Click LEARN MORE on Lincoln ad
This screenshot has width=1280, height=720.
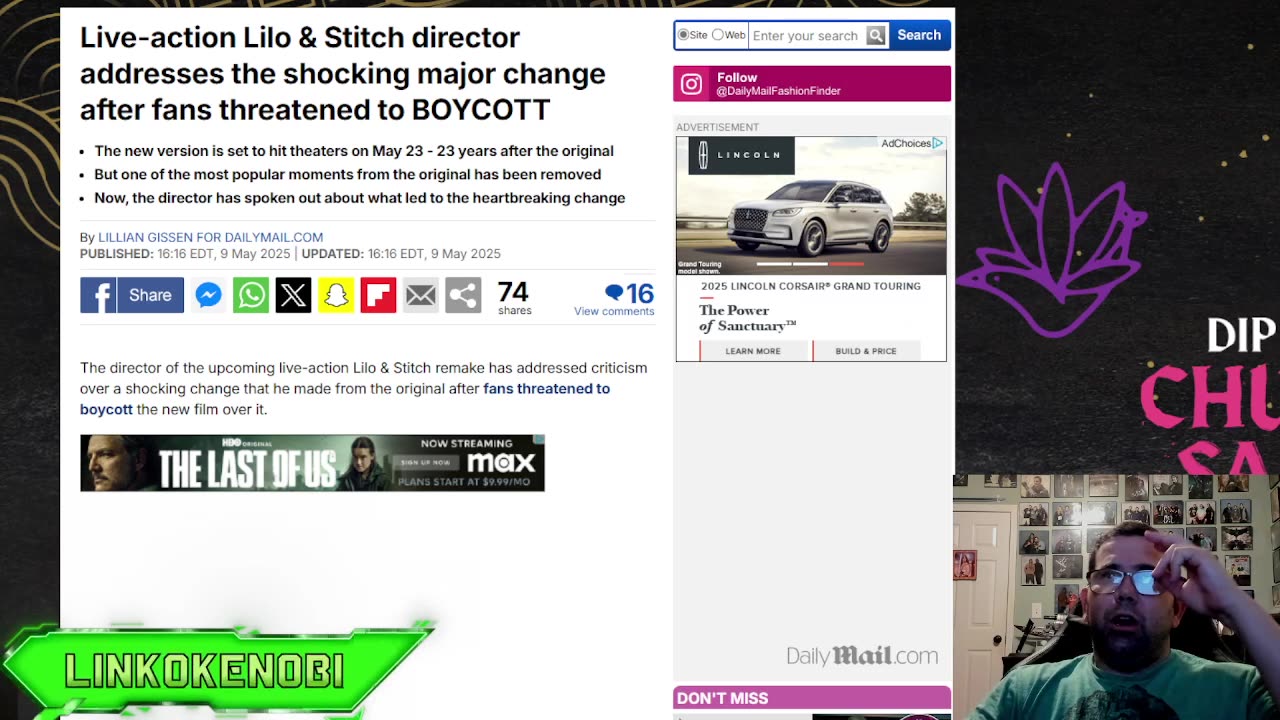coord(753,351)
